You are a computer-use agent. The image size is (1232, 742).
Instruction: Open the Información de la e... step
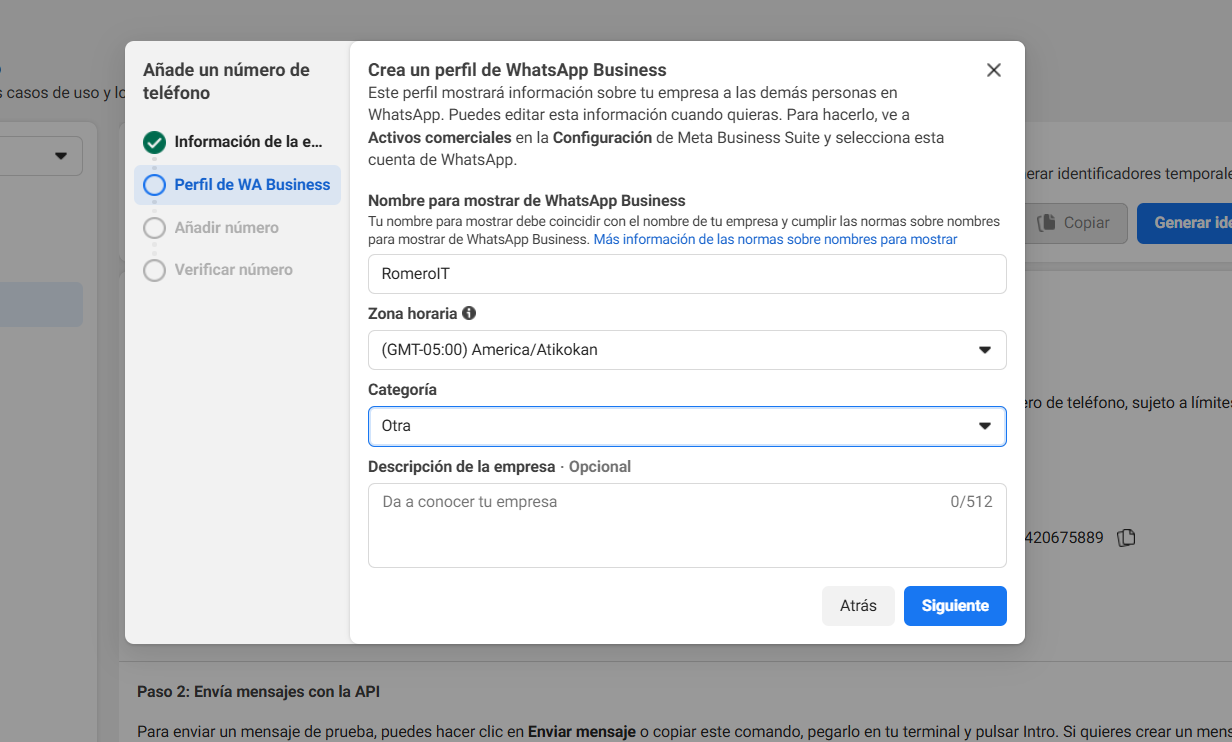pyautogui.click(x=237, y=142)
